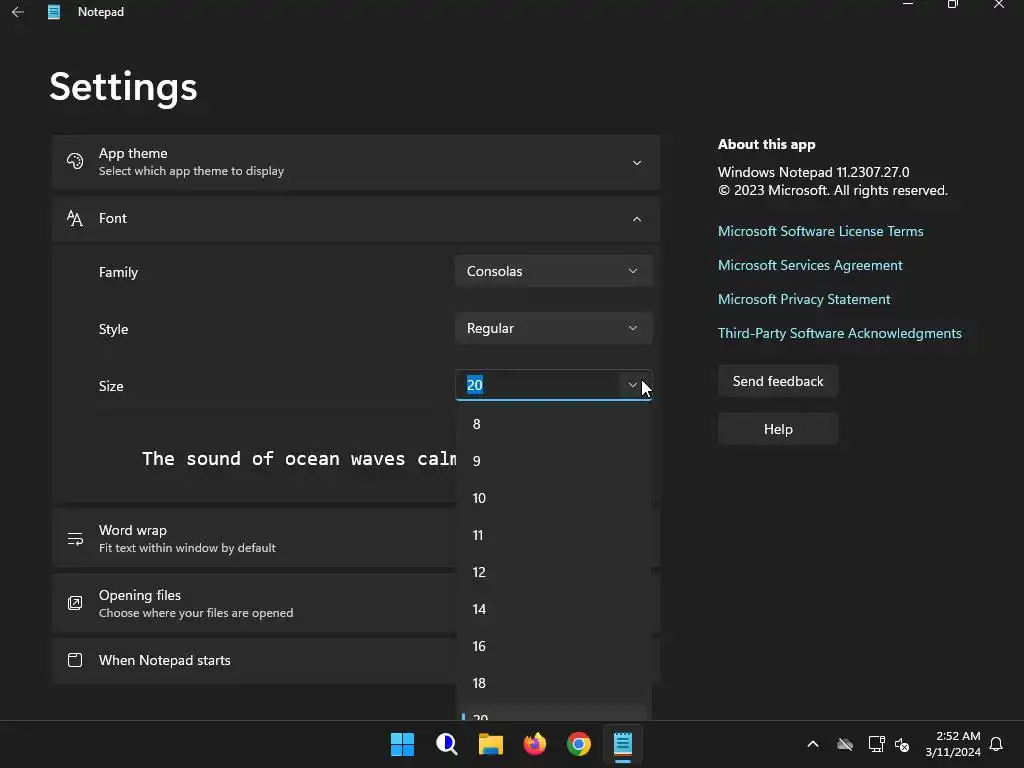Click the font Size input field
The width and height of the screenshot is (1024, 768).
point(540,385)
